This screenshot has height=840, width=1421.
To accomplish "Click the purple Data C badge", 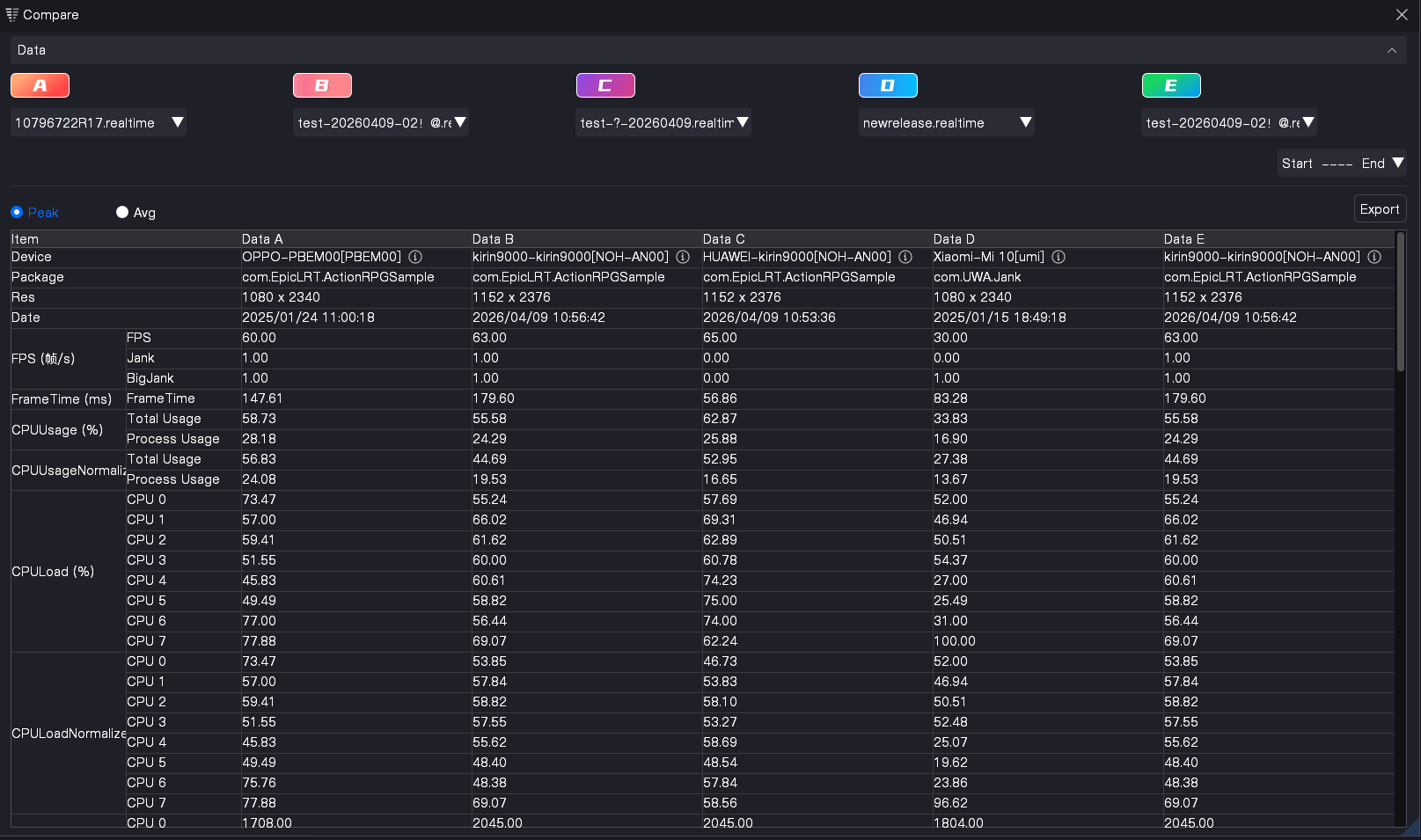I will pyautogui.click(x=605, y=85).
